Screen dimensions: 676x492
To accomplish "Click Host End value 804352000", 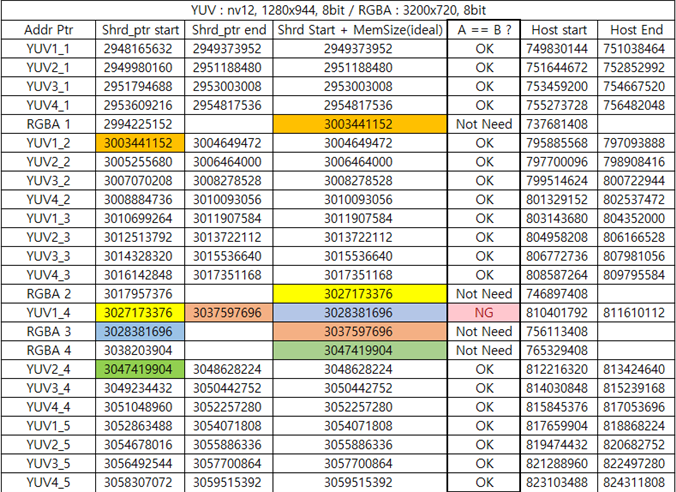I will pos(634,219).
